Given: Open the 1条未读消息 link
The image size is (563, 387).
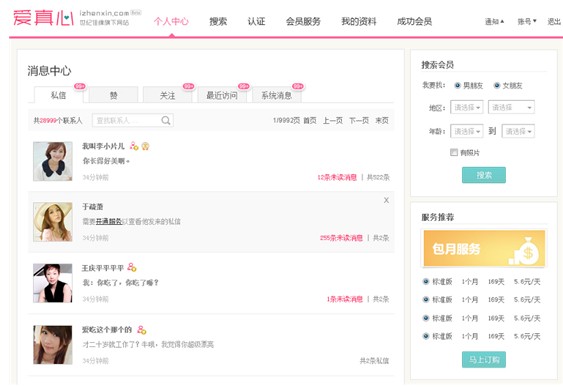Looking at the screenshot, I should click(345, 299).
